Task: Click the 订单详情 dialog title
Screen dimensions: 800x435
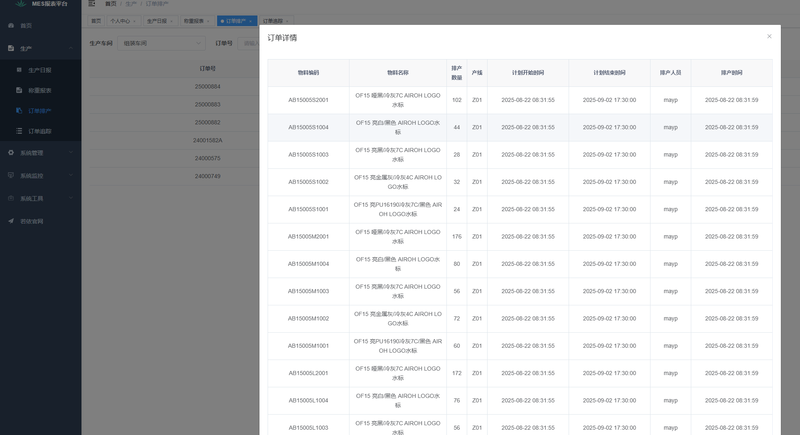Action: [x=282, y=38]
